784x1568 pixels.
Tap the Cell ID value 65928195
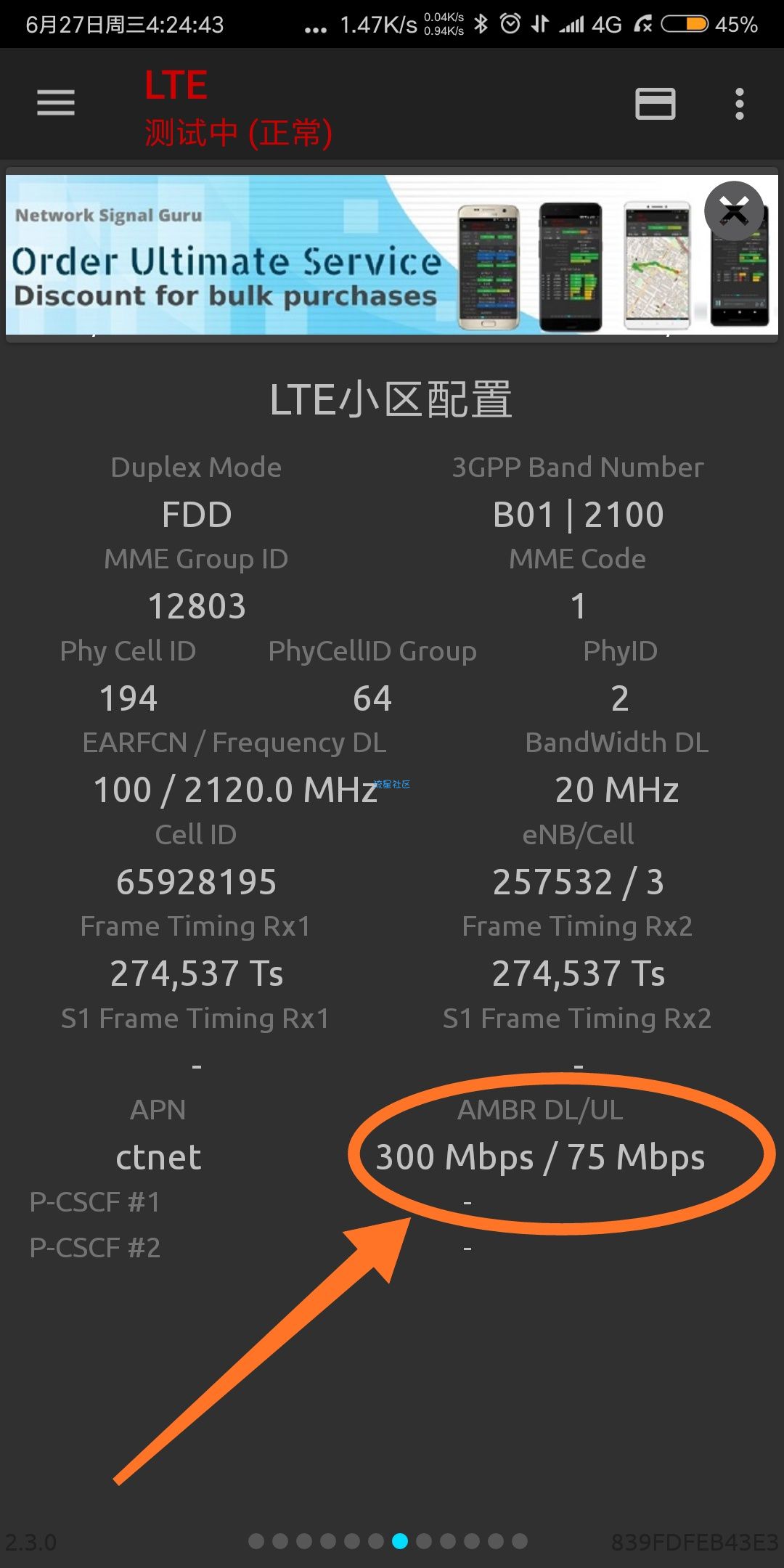tap(196, 882)
